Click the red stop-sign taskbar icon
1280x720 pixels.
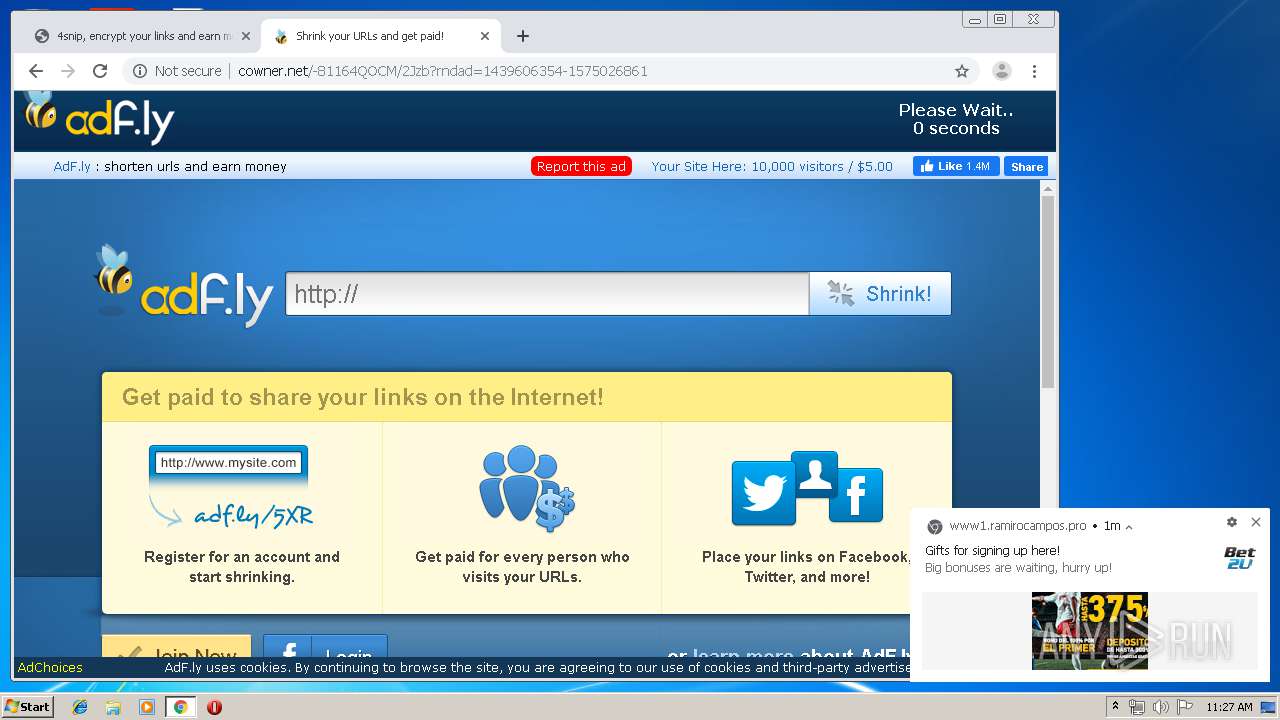click(214, 707)
